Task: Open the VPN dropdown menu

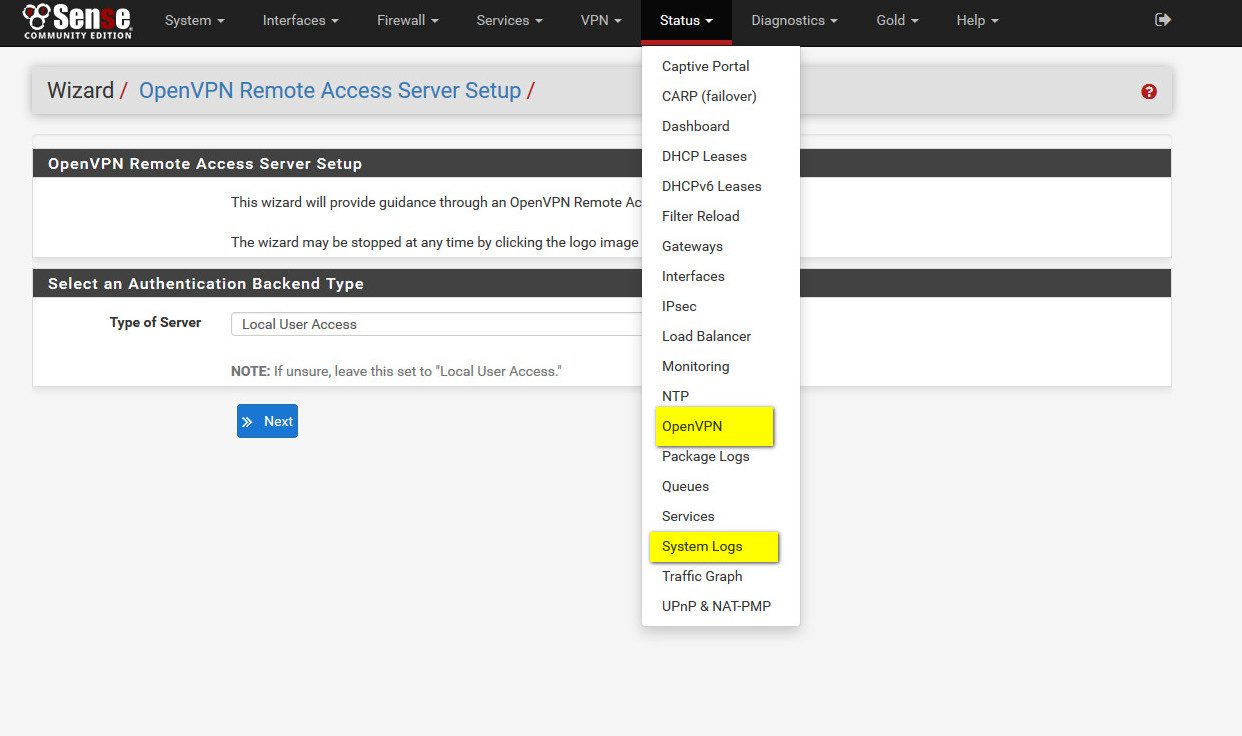Action: coord(601,20)
